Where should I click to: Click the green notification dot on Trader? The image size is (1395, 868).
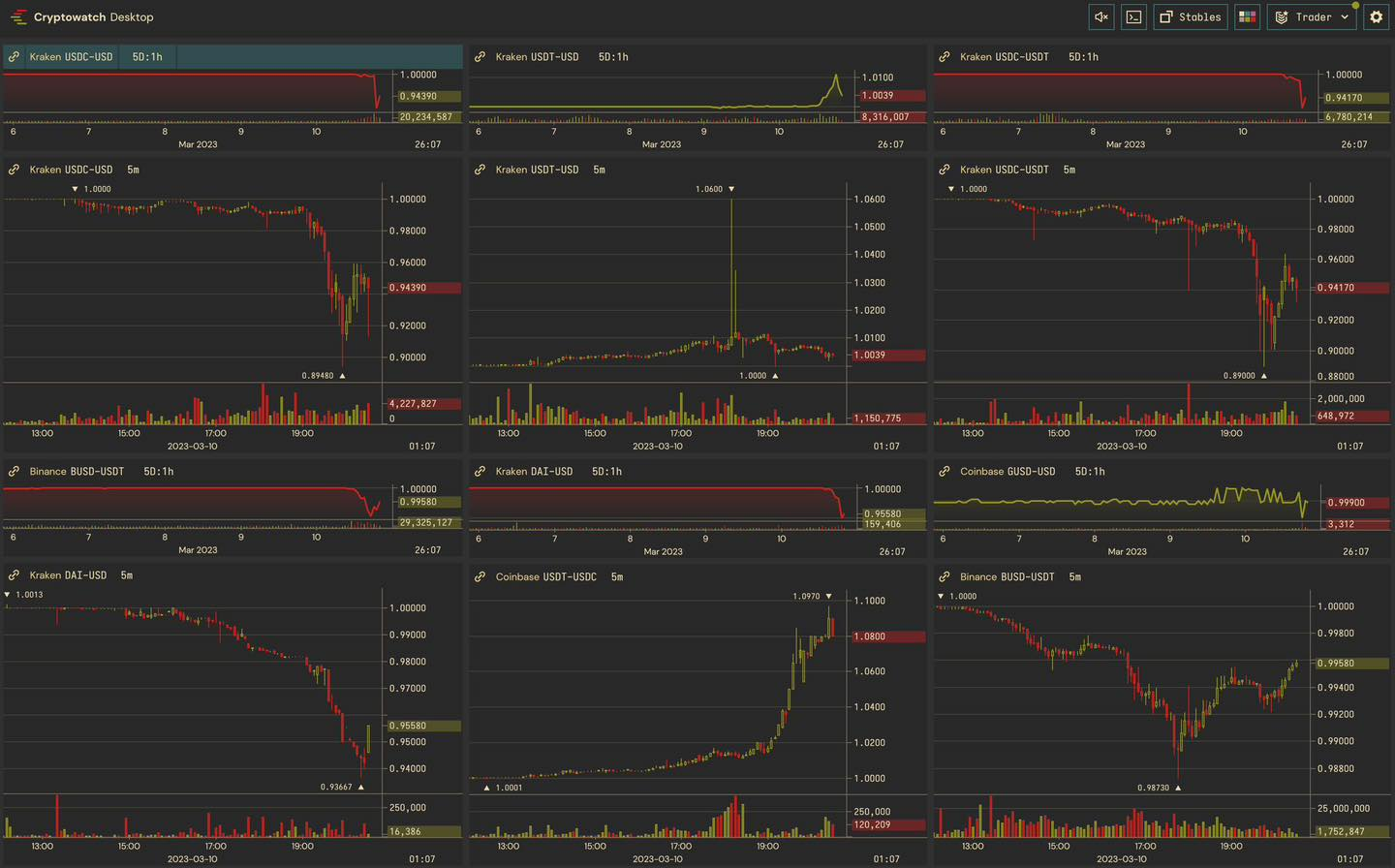[1355, 6]
